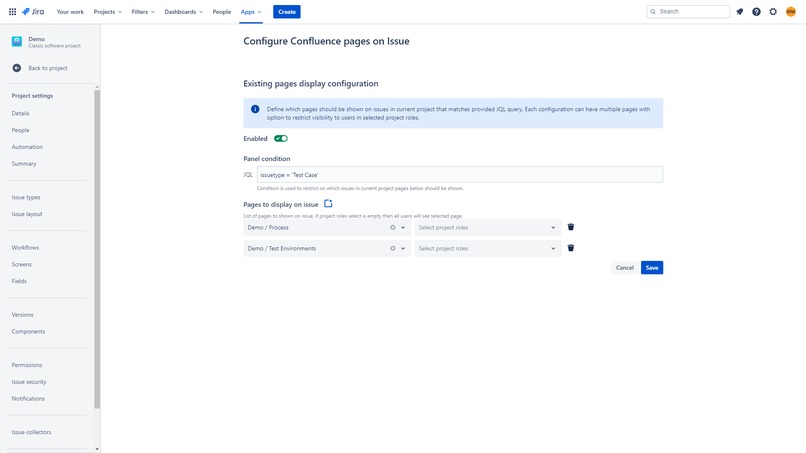Click the sidebar scroll down arrow
This screenshot has width=806, height=453.
tap(97, 449)
